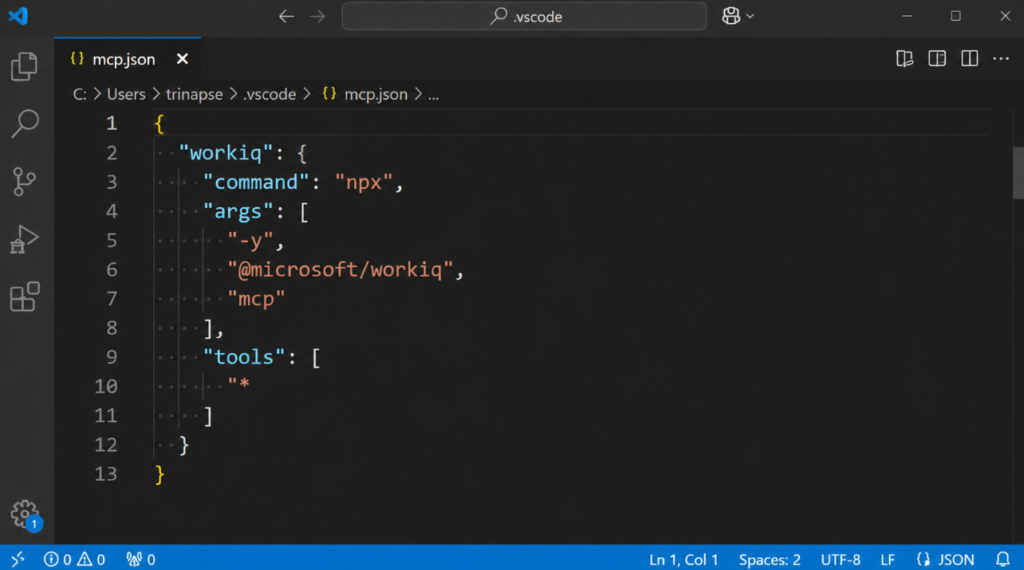
Task: Open the Source Control view
Action: [24, 182]
